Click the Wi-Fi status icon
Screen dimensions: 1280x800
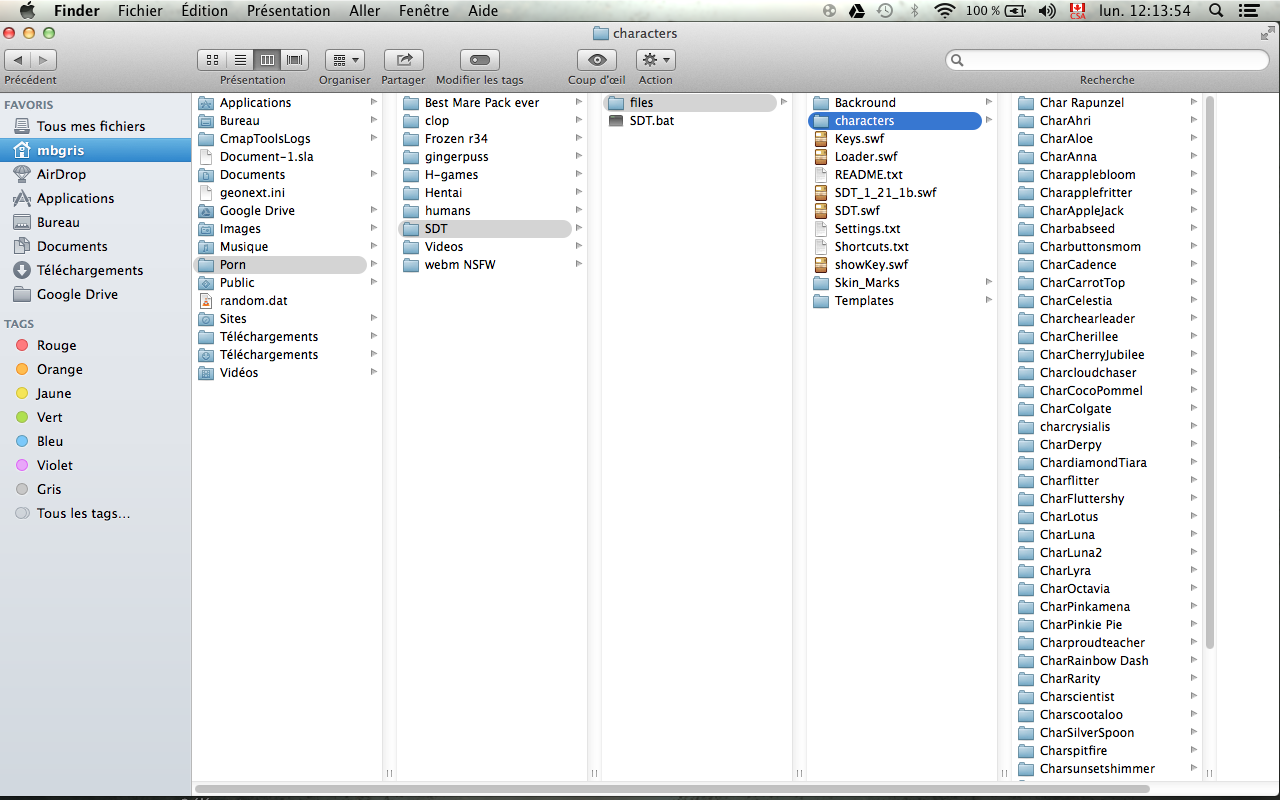[x=944, y=11]
